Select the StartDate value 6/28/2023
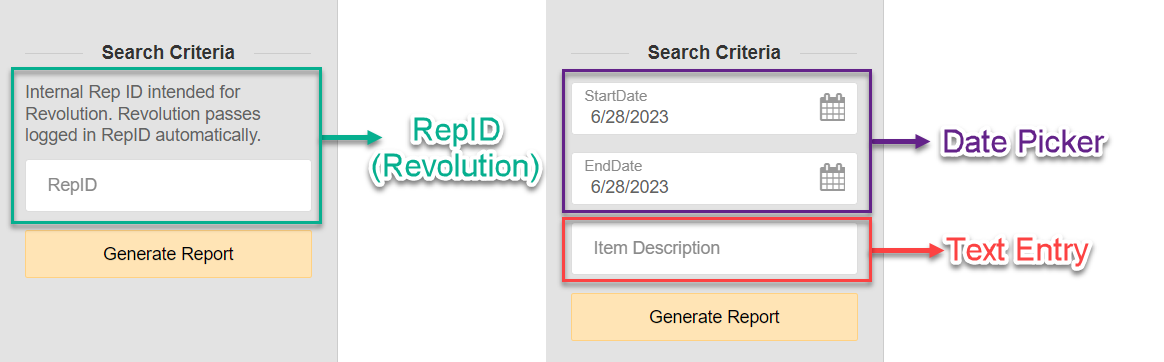This screenshot has height=362, width=1164. click(x=629, y=116)
